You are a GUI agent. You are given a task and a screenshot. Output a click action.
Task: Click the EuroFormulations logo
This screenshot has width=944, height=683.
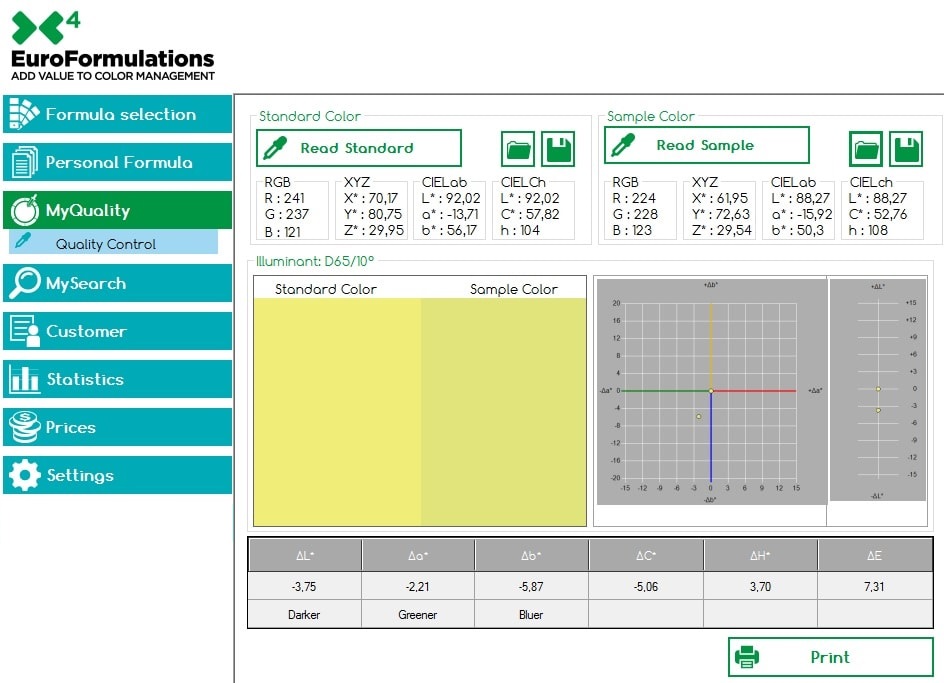(x=113, y=46)
